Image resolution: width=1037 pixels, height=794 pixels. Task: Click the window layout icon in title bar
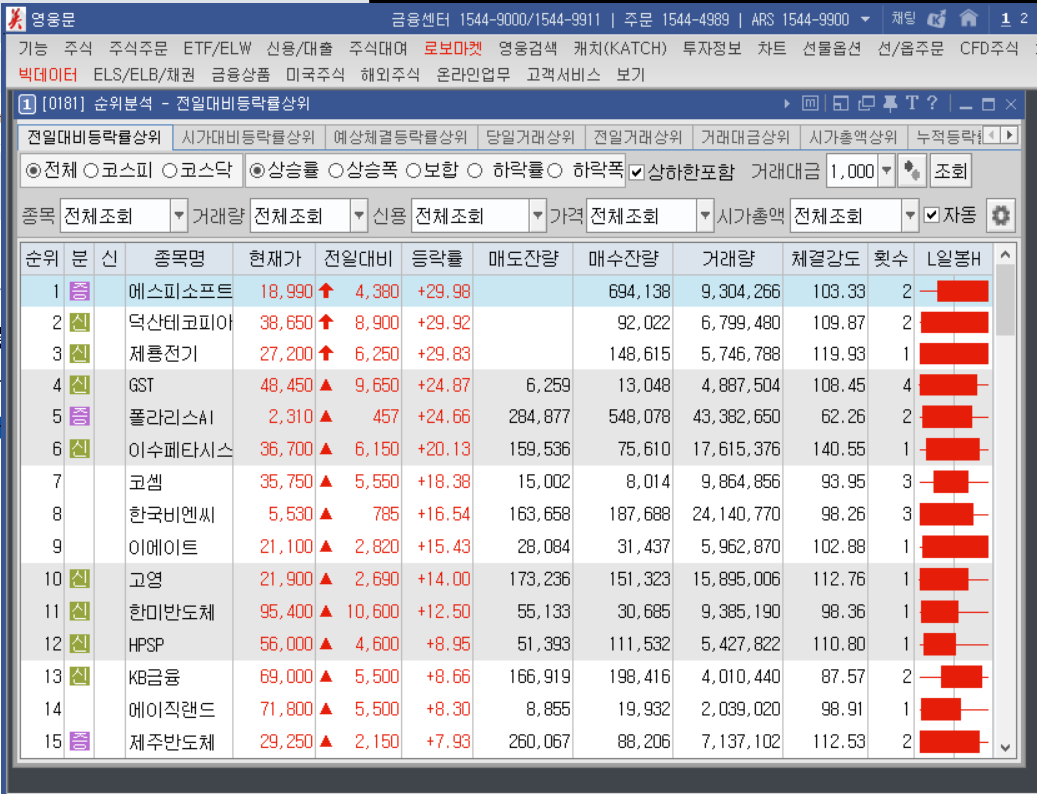coord(841,103)
